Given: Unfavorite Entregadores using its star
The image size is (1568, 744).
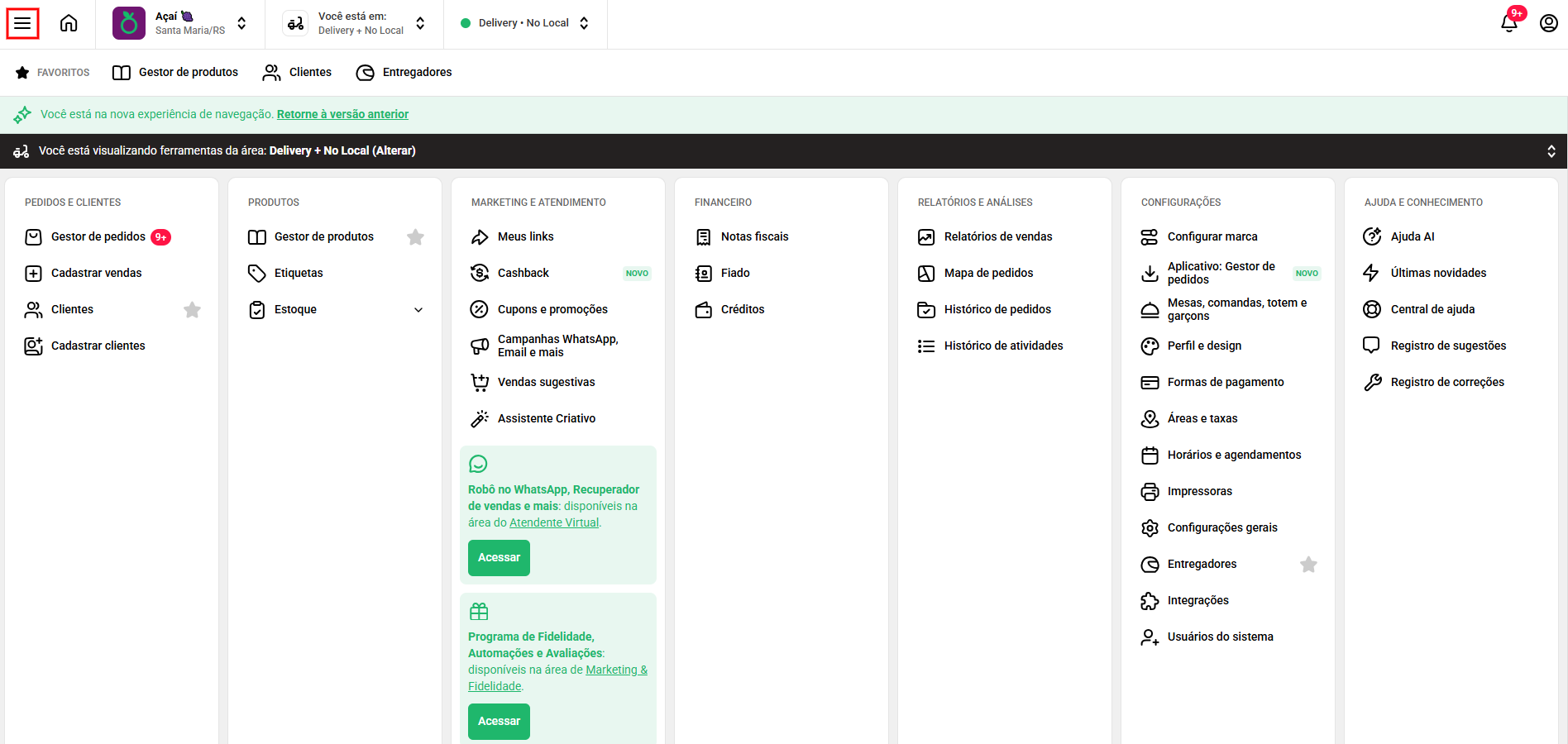Looking at the screenshot, I should pos(1308,565).
